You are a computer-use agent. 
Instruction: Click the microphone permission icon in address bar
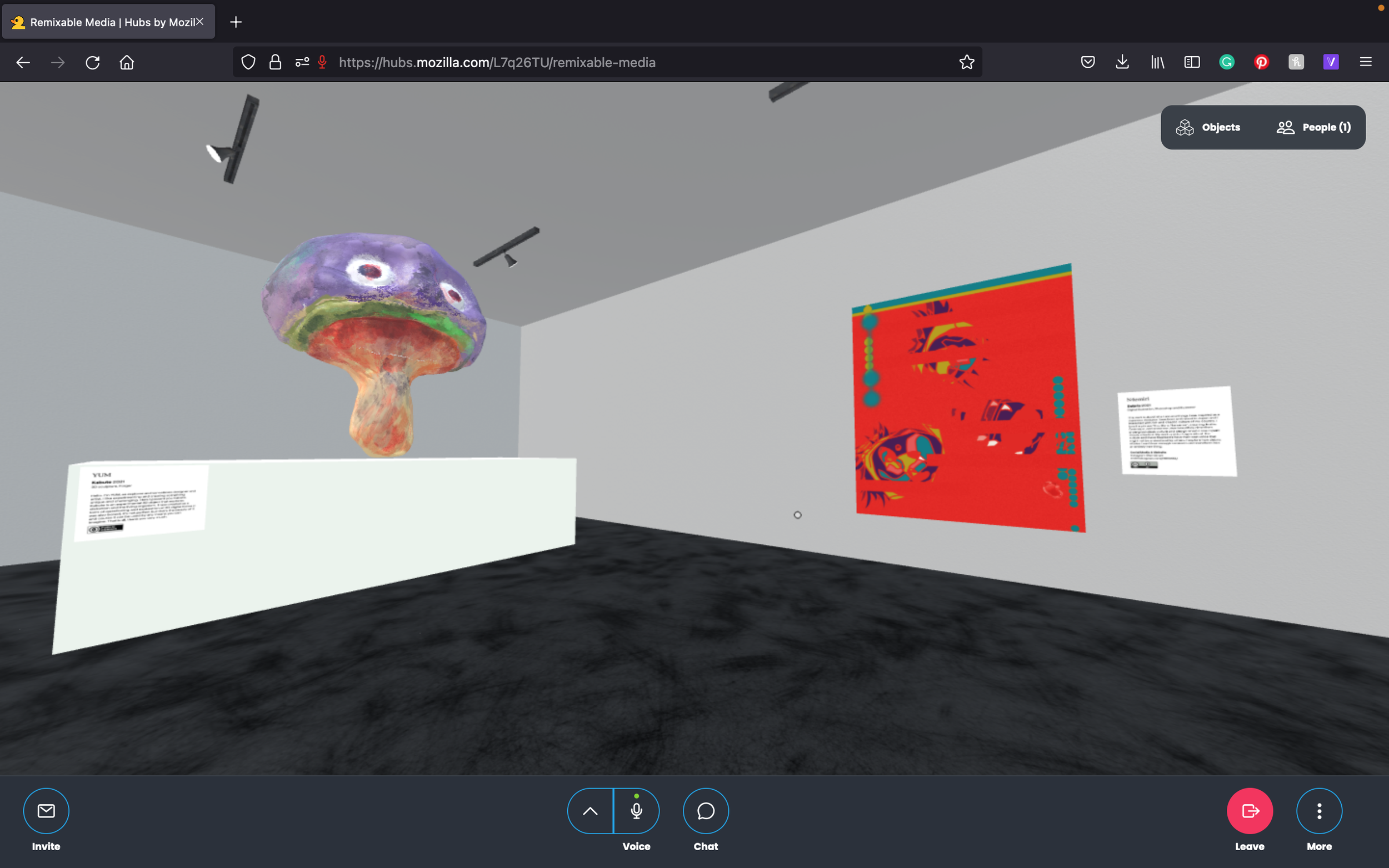point(322,62)
